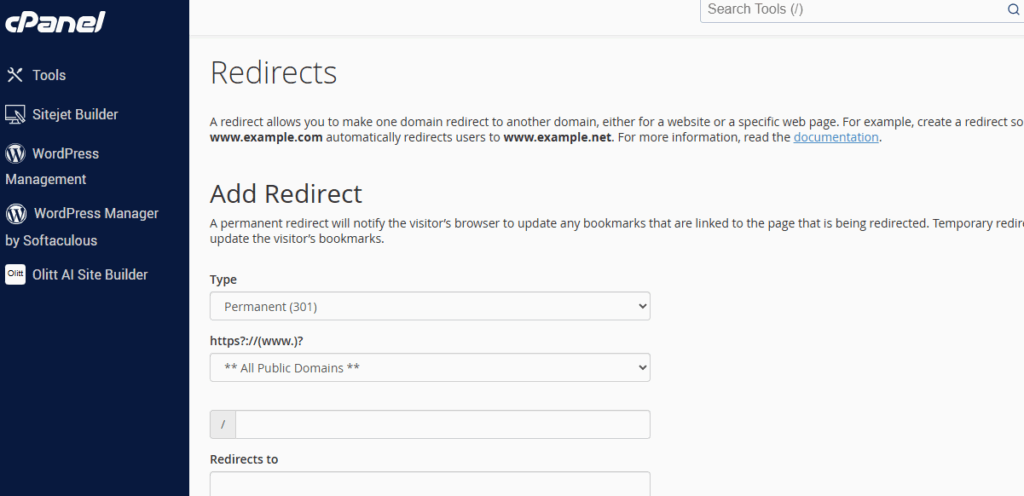Click the redirect path input field

[442, 424]
